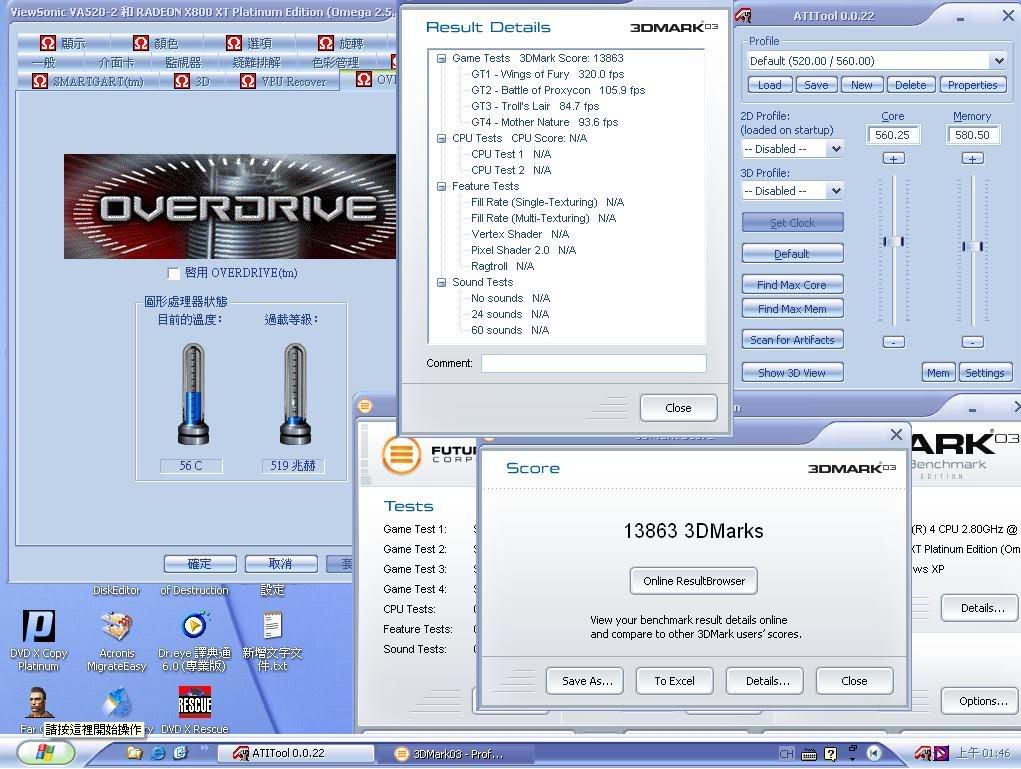Viewport: 1021px width, 769px height.
Task: Click Close in Result Details dialog
Action: point(678,408)
